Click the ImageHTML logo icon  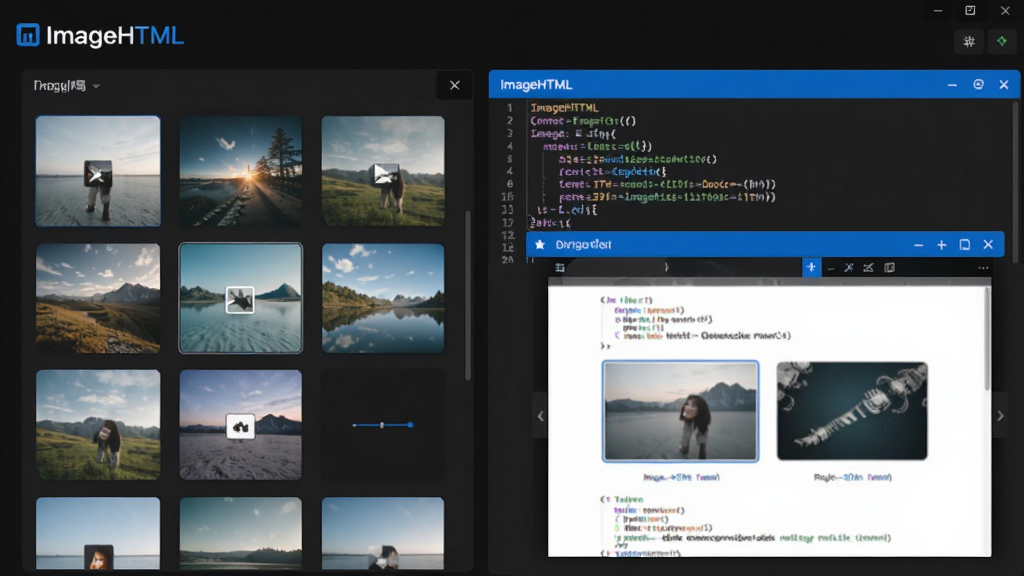point(27,35)
